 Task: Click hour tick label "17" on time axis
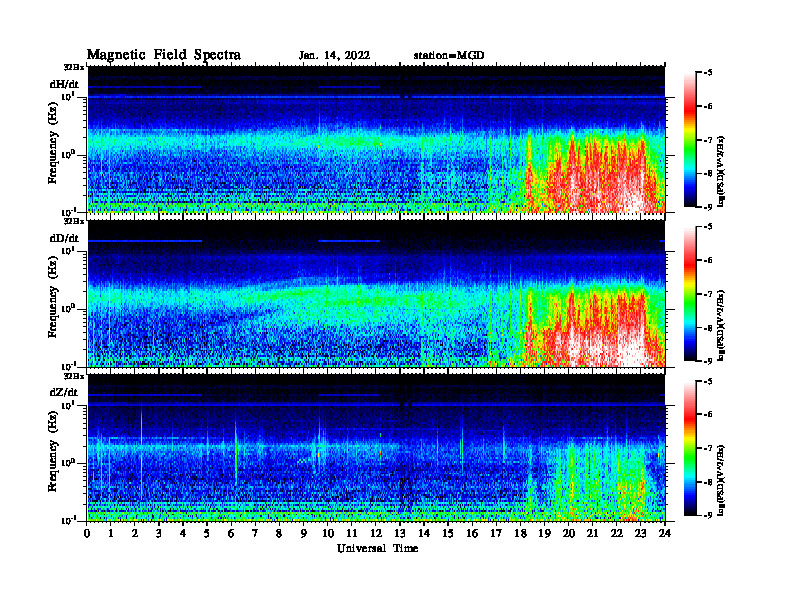click(496, 534)
